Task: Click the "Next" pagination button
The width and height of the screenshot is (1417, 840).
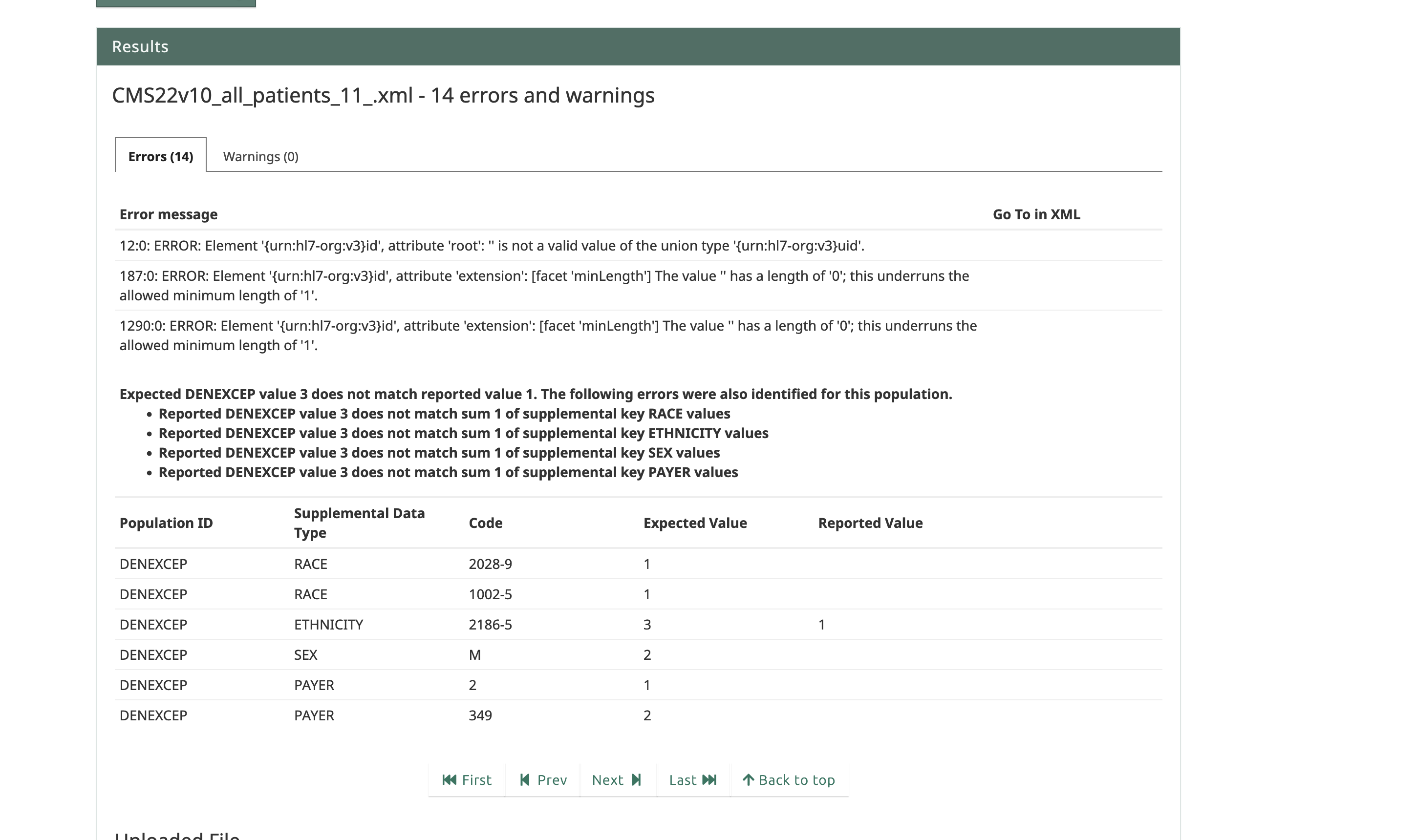Action: (617, 779)
